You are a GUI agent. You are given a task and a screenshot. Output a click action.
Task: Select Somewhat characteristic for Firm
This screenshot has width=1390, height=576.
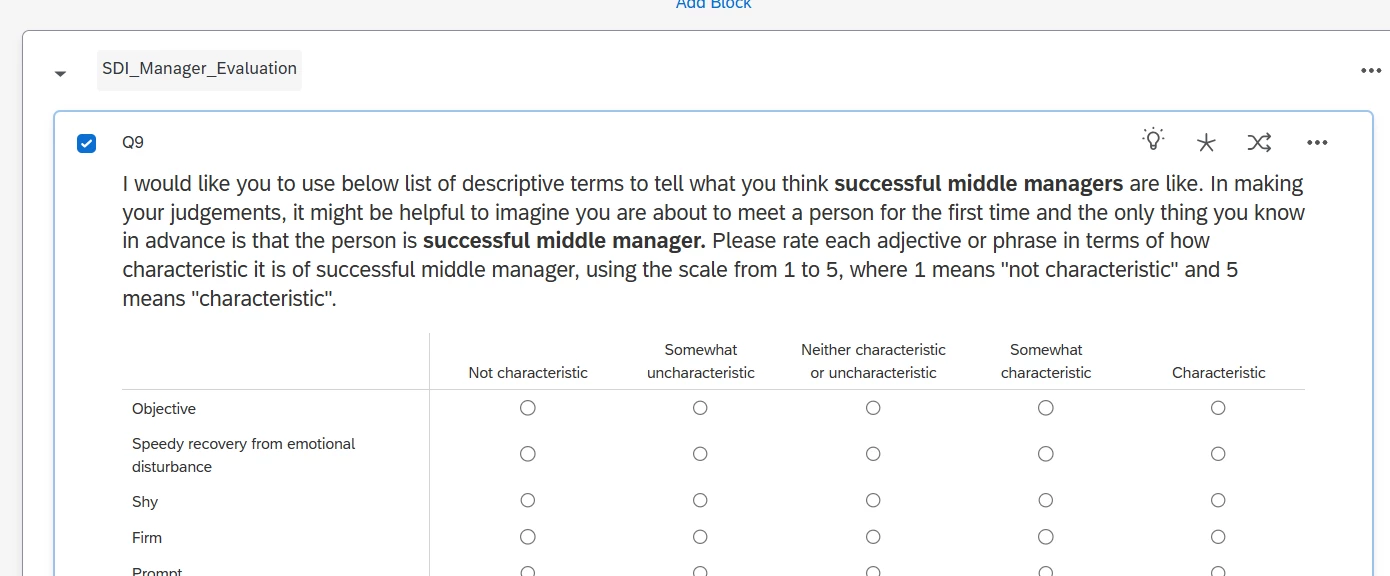[1046, 537]
